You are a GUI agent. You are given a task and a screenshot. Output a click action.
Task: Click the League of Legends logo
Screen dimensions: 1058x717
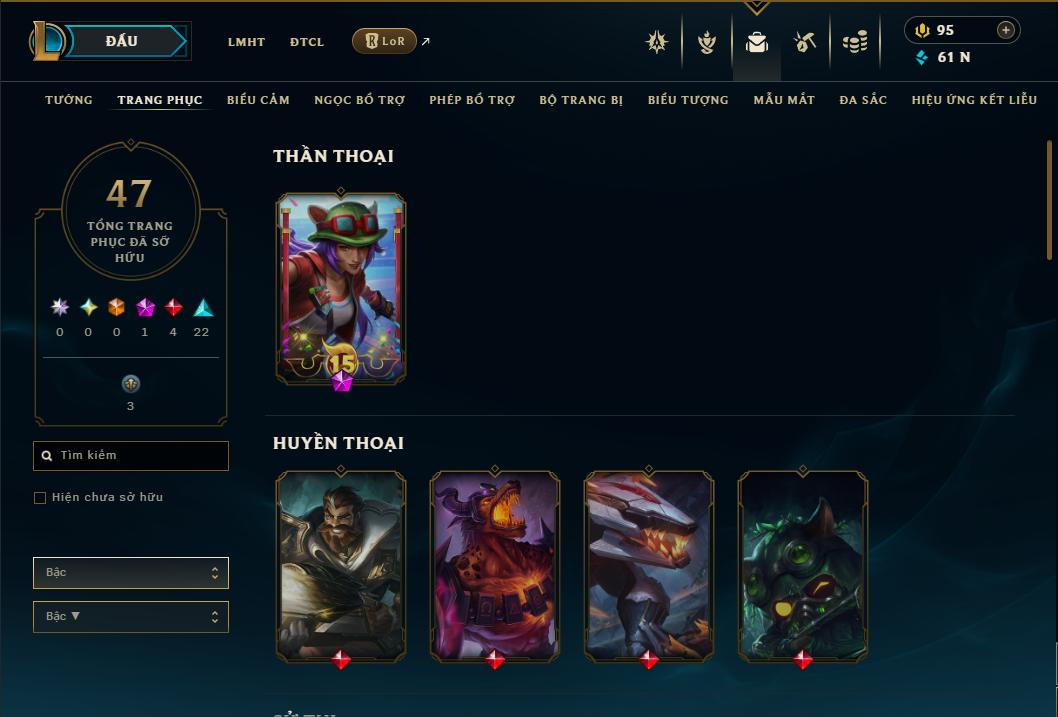pos(46,40)
